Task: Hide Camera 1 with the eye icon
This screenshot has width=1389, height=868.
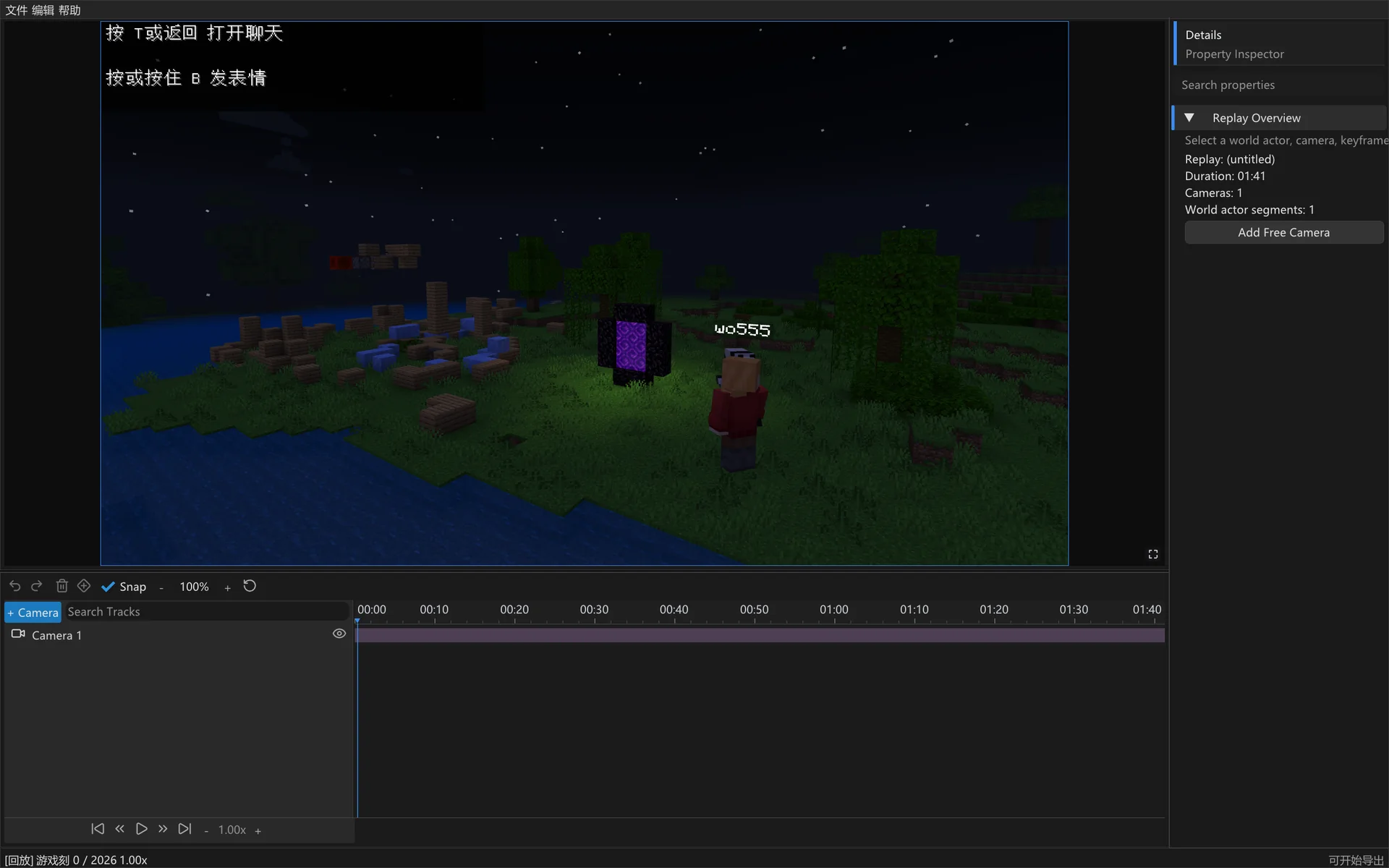Action: [339, 634]
